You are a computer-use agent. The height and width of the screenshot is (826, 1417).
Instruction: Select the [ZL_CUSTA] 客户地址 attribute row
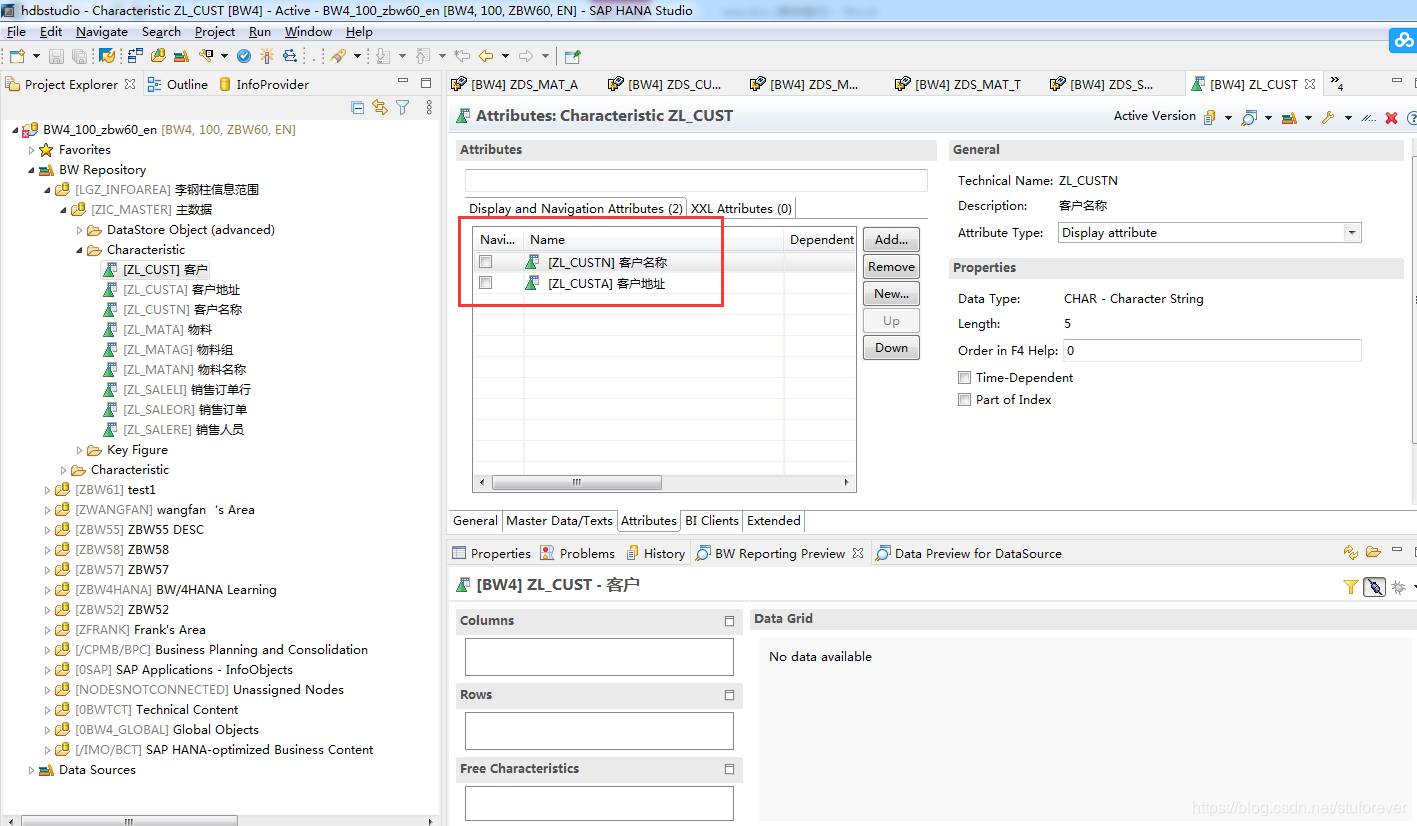pyautogui.click(x=665, y=283)
